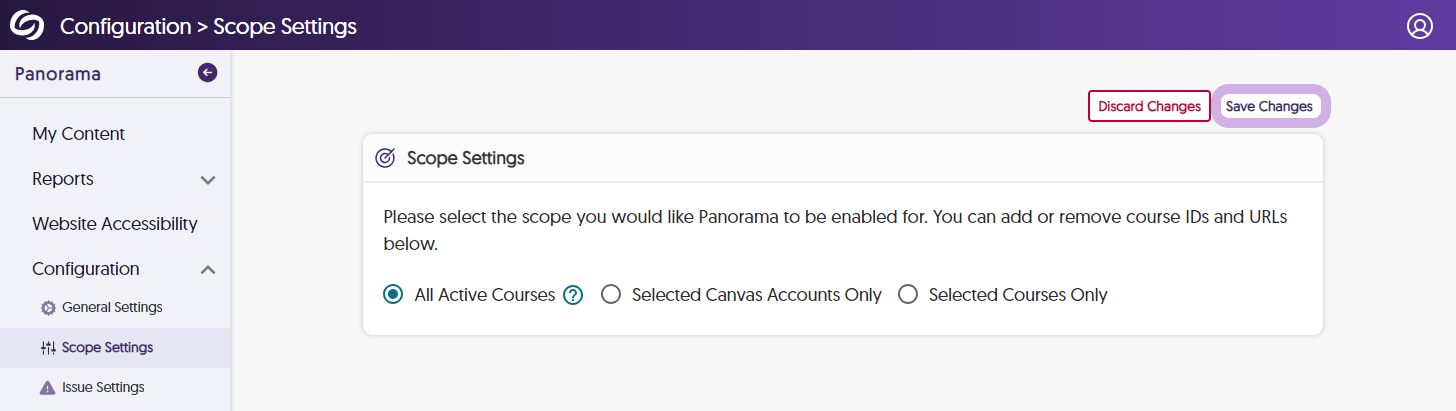Open General Settings in the Configuration submenu
The width and height of the screenshot is (1456, 411).
tap(112, 308)
